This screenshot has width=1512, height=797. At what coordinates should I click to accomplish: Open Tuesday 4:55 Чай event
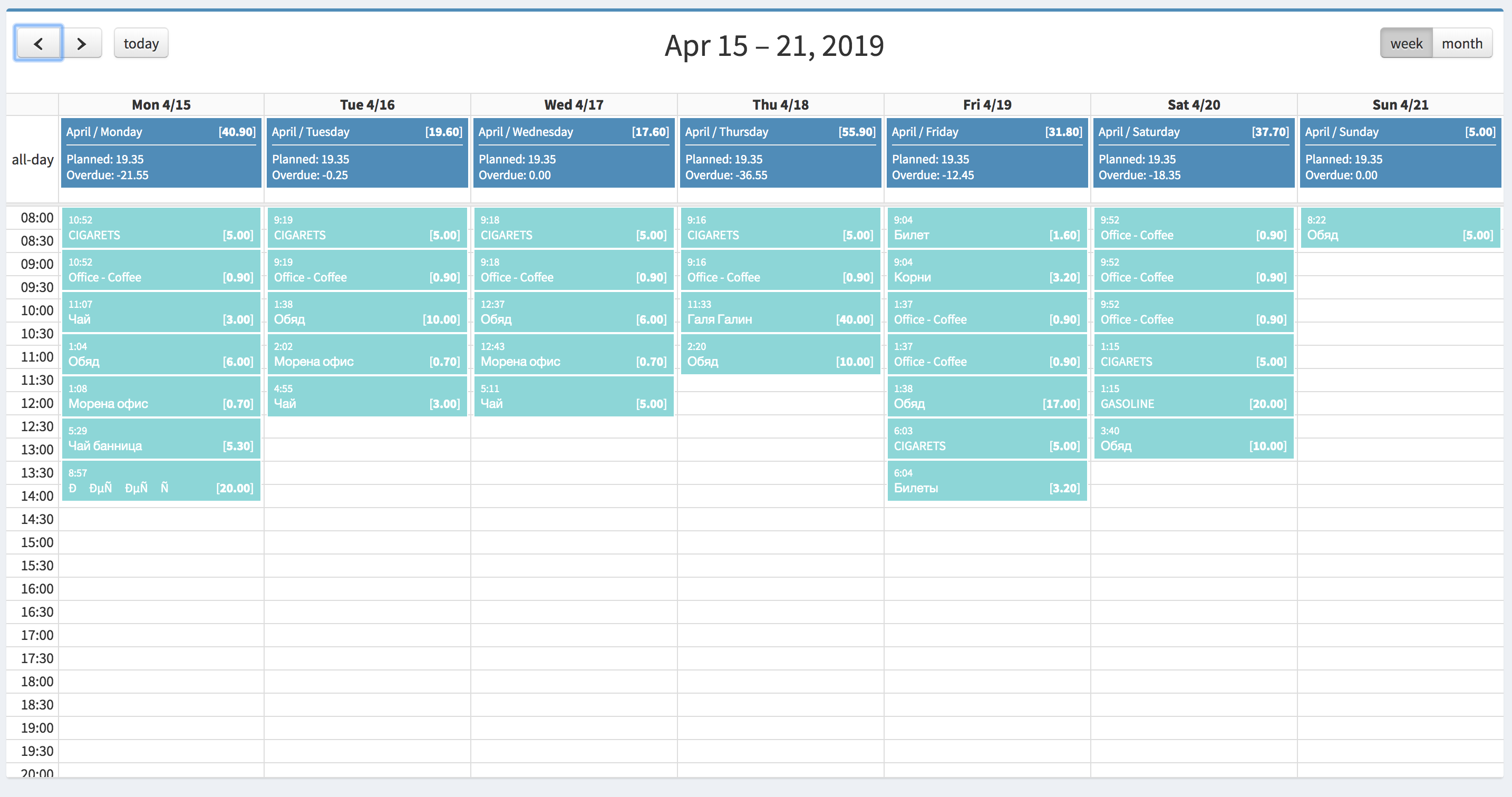(x=367, y=397)
